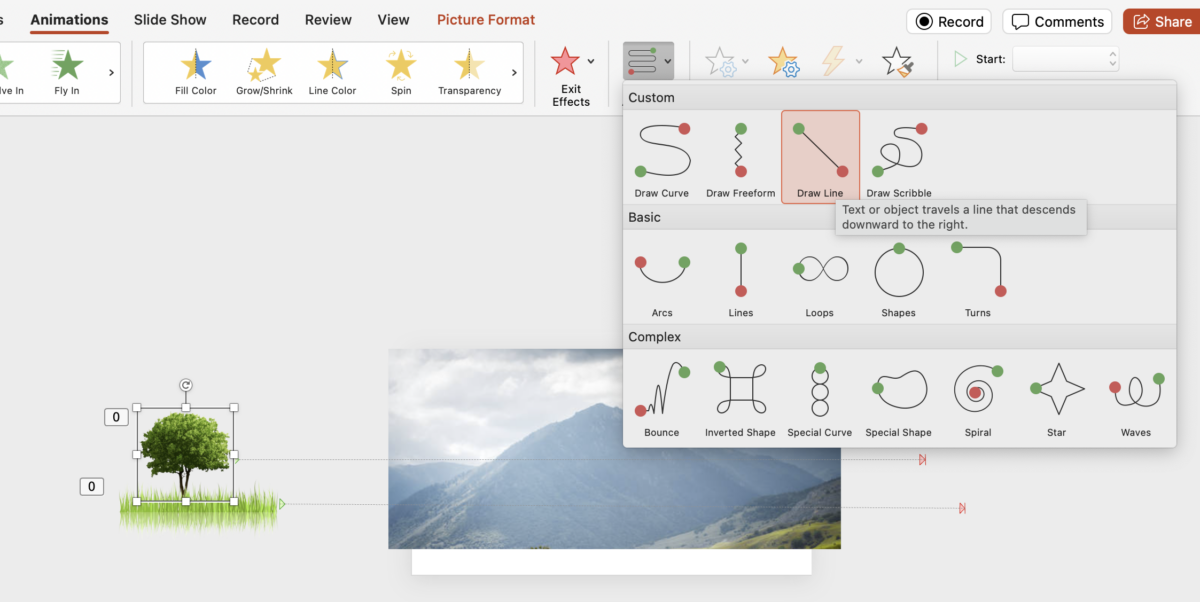Open the View tab
This screenshot has width=1200, height=602.
pyautogui.click(x=393, y=20)
